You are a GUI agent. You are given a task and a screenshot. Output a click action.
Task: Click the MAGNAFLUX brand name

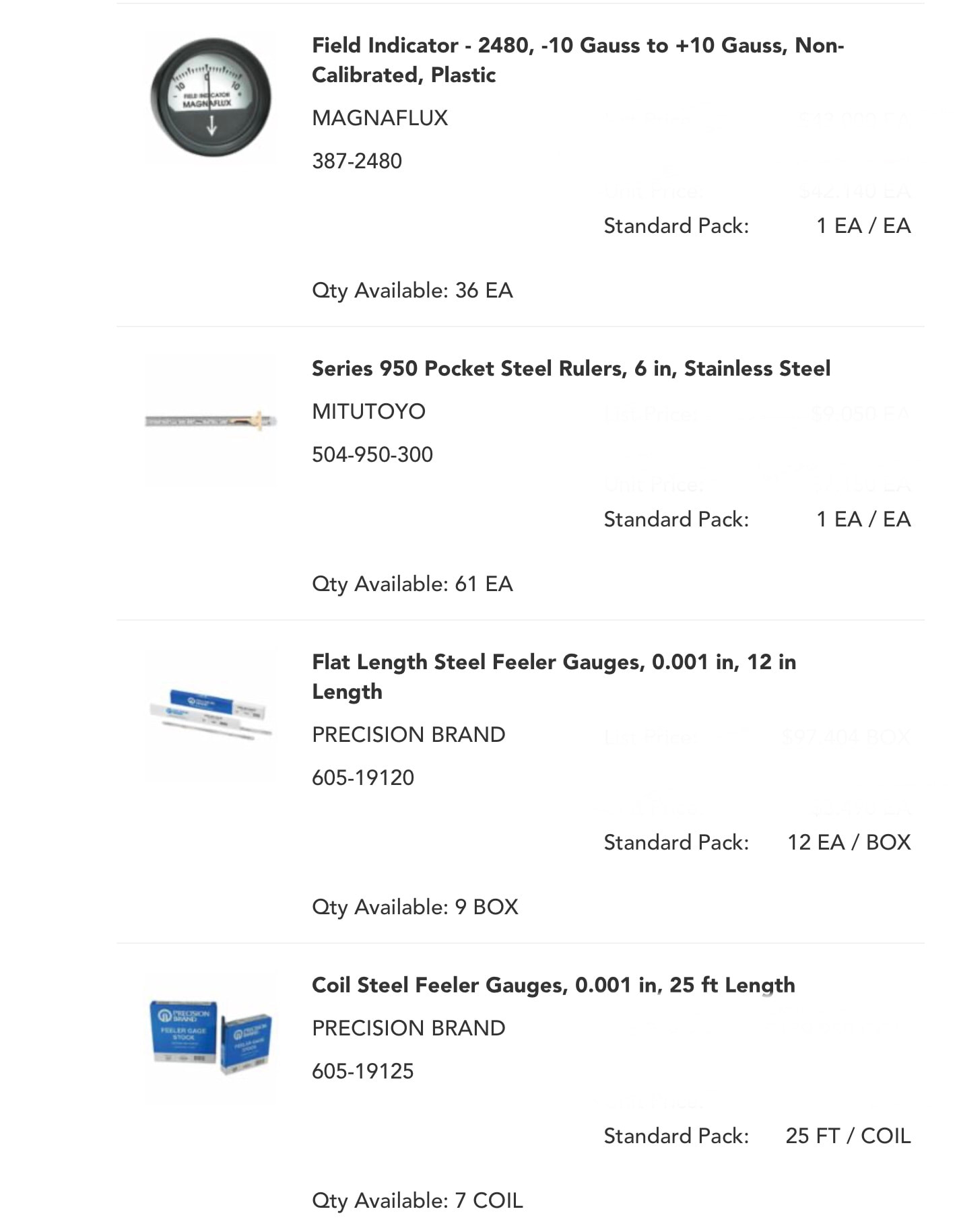tap(380, 118)
